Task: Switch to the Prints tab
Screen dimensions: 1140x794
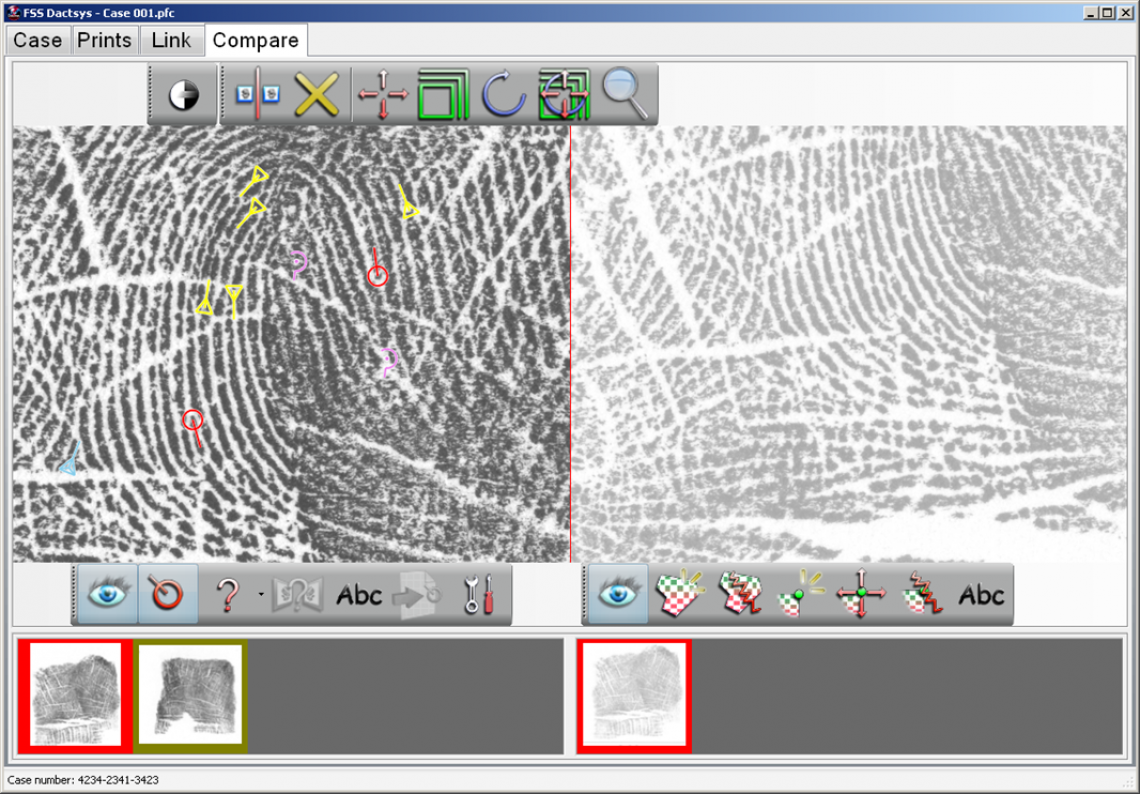Action: pos(105,41)
